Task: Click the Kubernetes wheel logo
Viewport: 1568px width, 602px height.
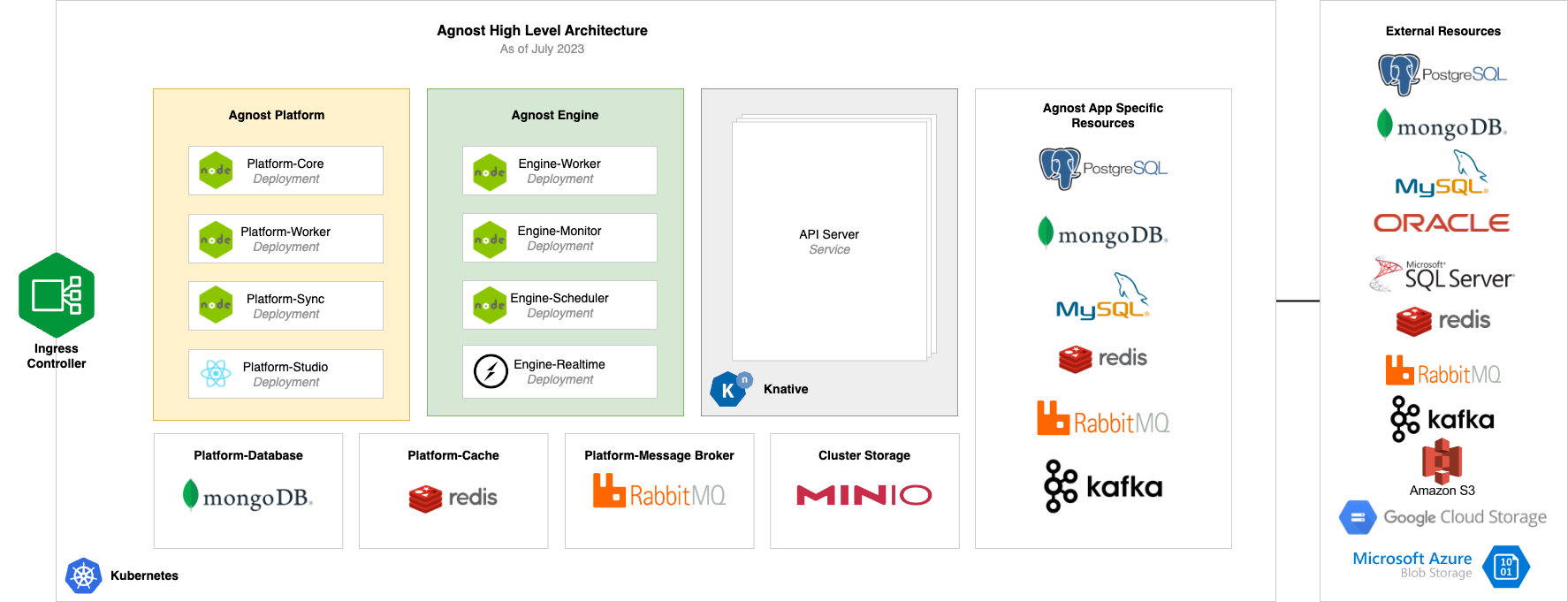Action: [x=83, y=576]
